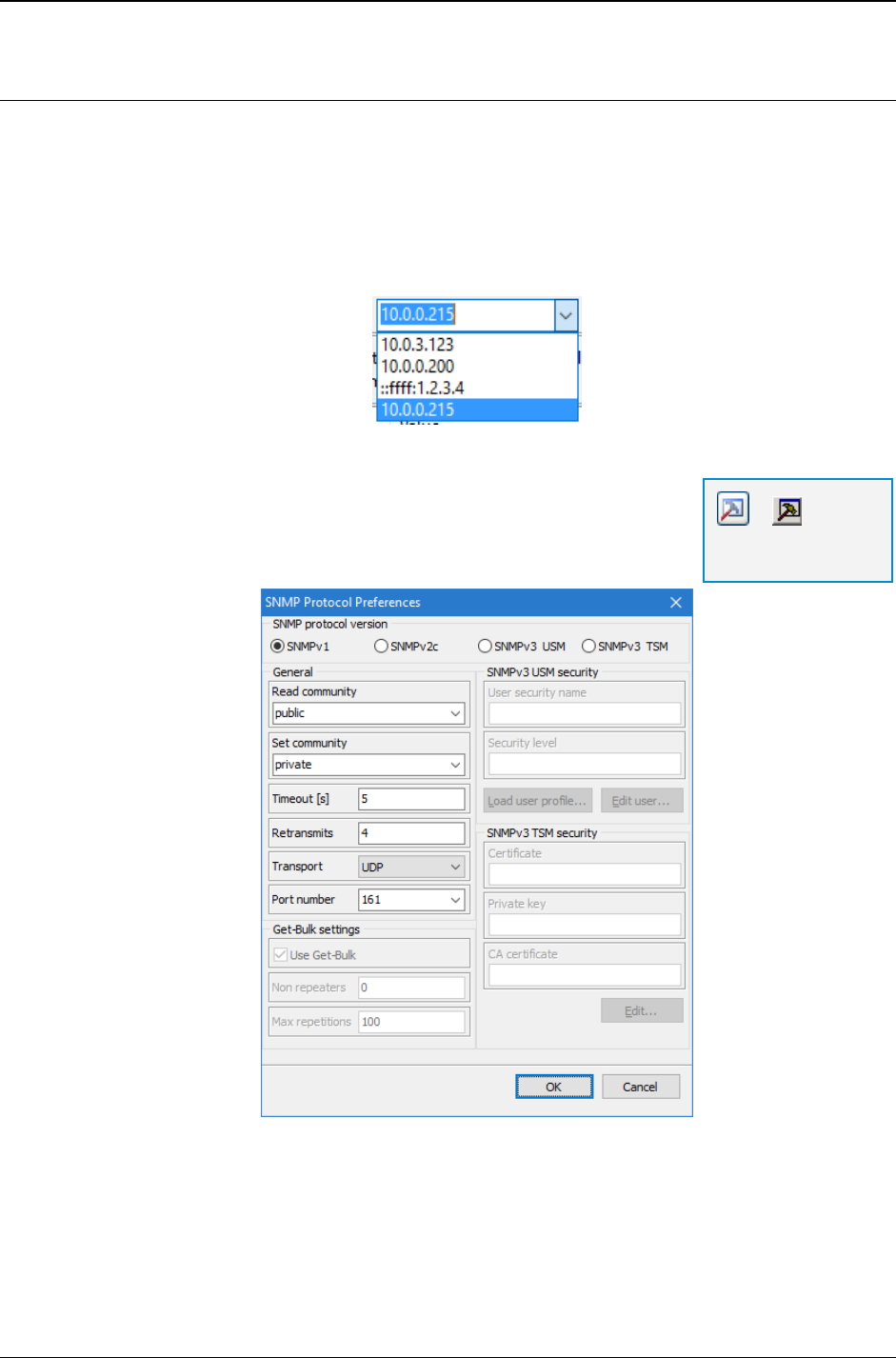Image resolution: width=896 pixels, height=1358 pixels.
Task: Click the User security name field
Action: tap(585, 713)
